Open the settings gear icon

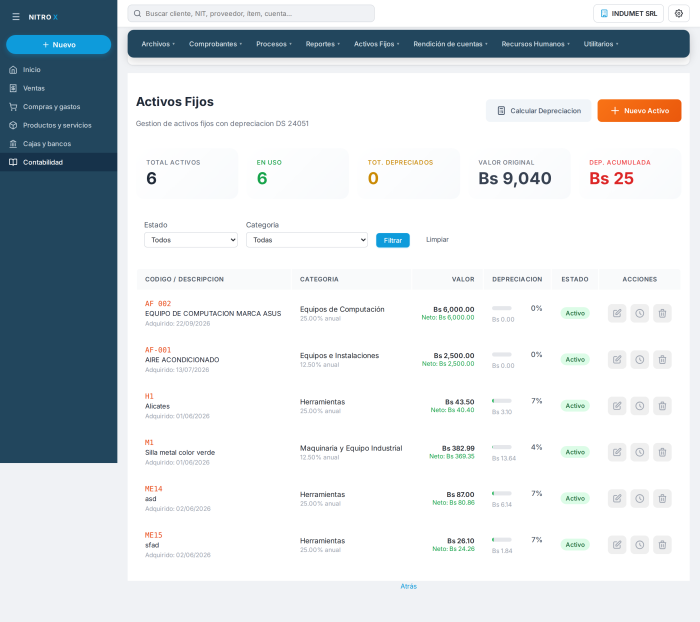(679, 13)
